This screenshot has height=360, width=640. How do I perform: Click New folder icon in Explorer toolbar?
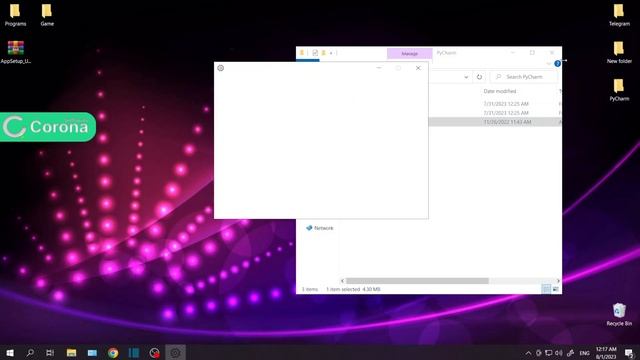click(324, 53)
